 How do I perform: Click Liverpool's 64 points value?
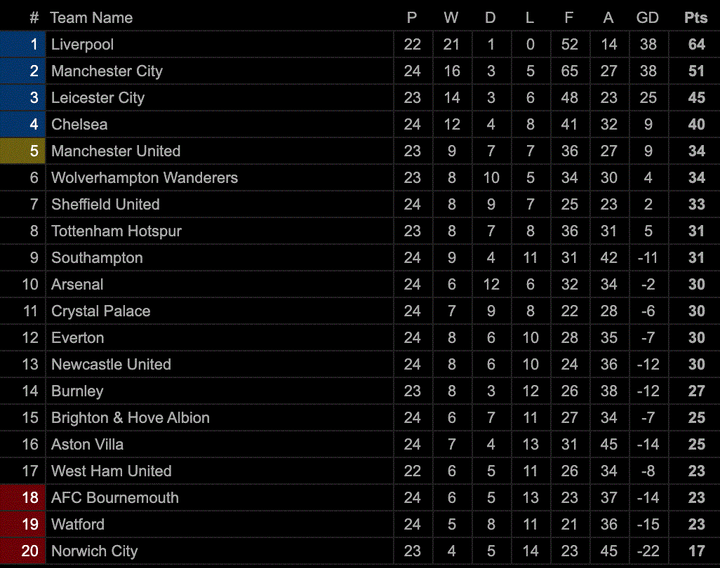click(696, 45)
